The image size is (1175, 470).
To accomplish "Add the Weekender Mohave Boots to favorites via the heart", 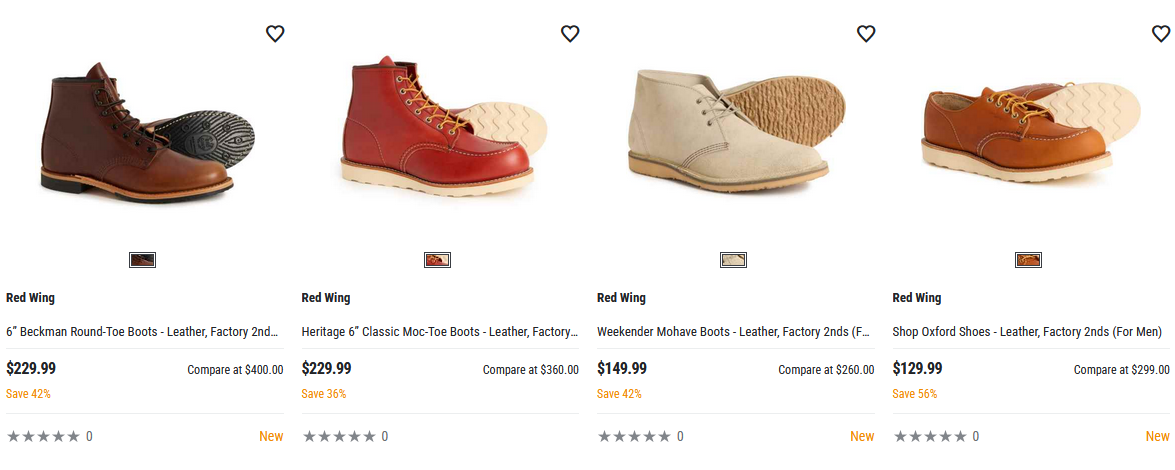I will point(866,34).
